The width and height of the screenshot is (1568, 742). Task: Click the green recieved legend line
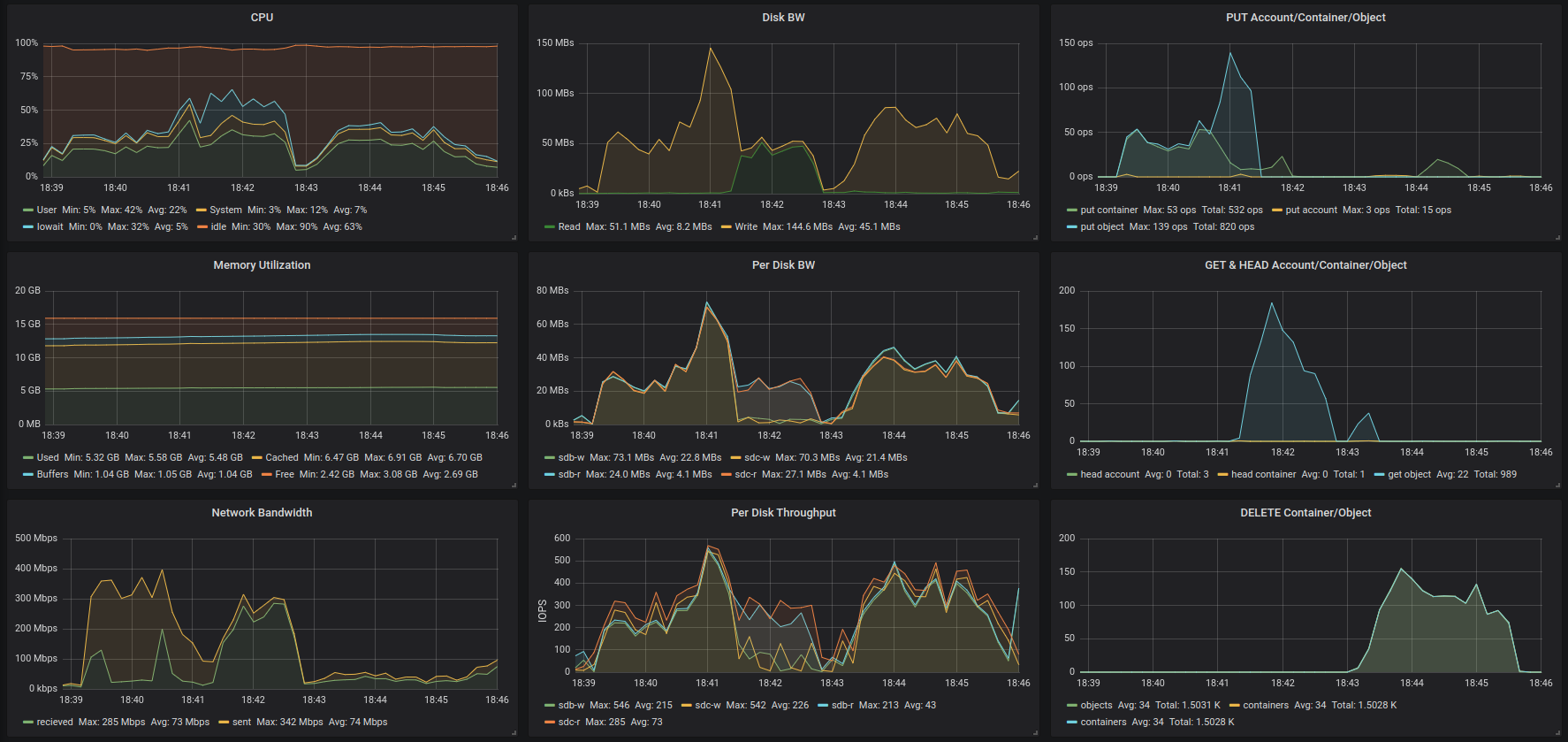(28, 723)
